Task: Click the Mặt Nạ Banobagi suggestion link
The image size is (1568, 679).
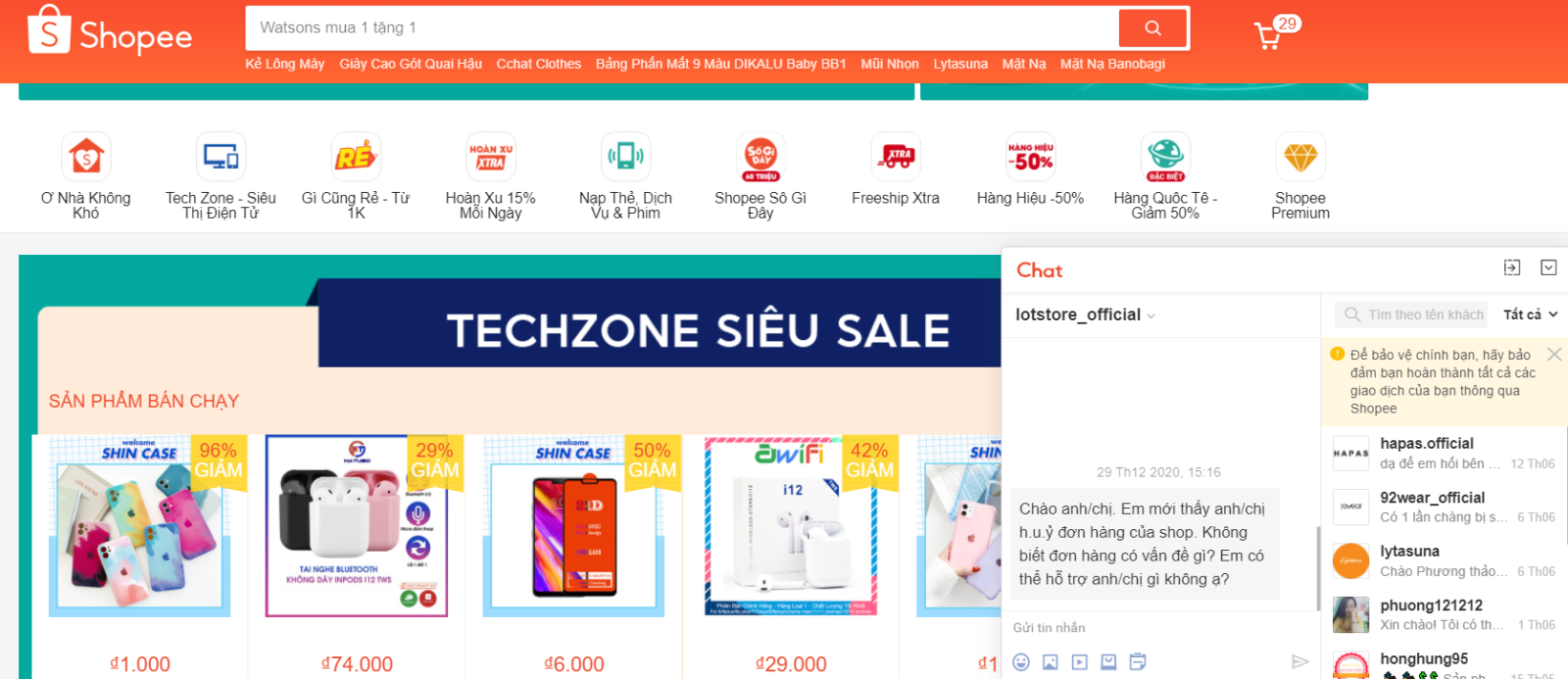Action: (1112, 64)
